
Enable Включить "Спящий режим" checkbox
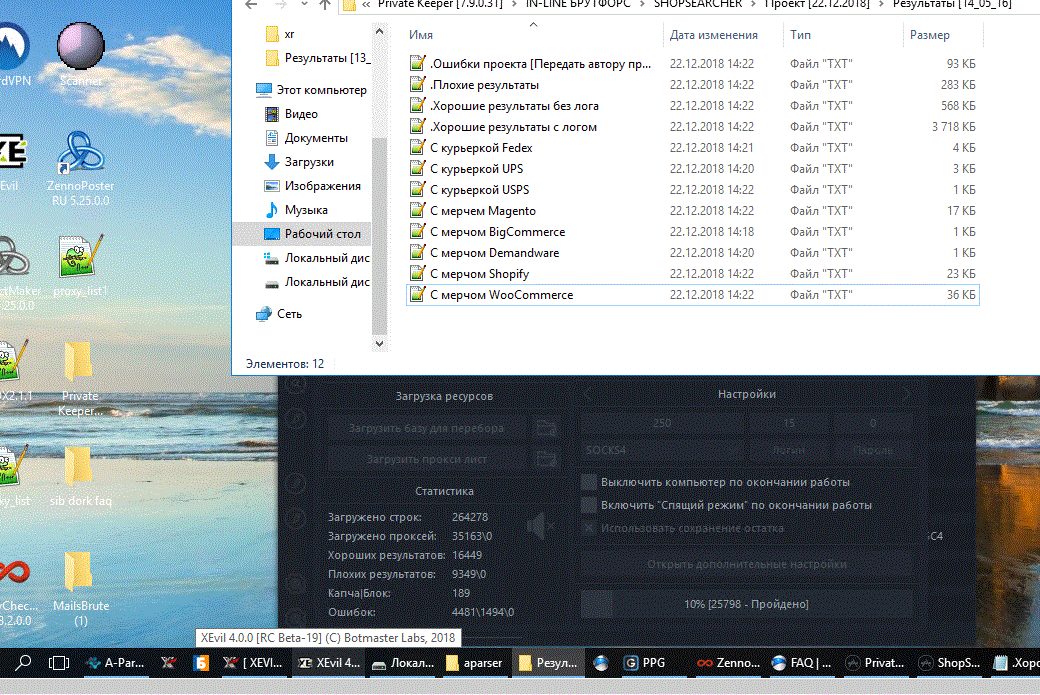pos(588,505)
